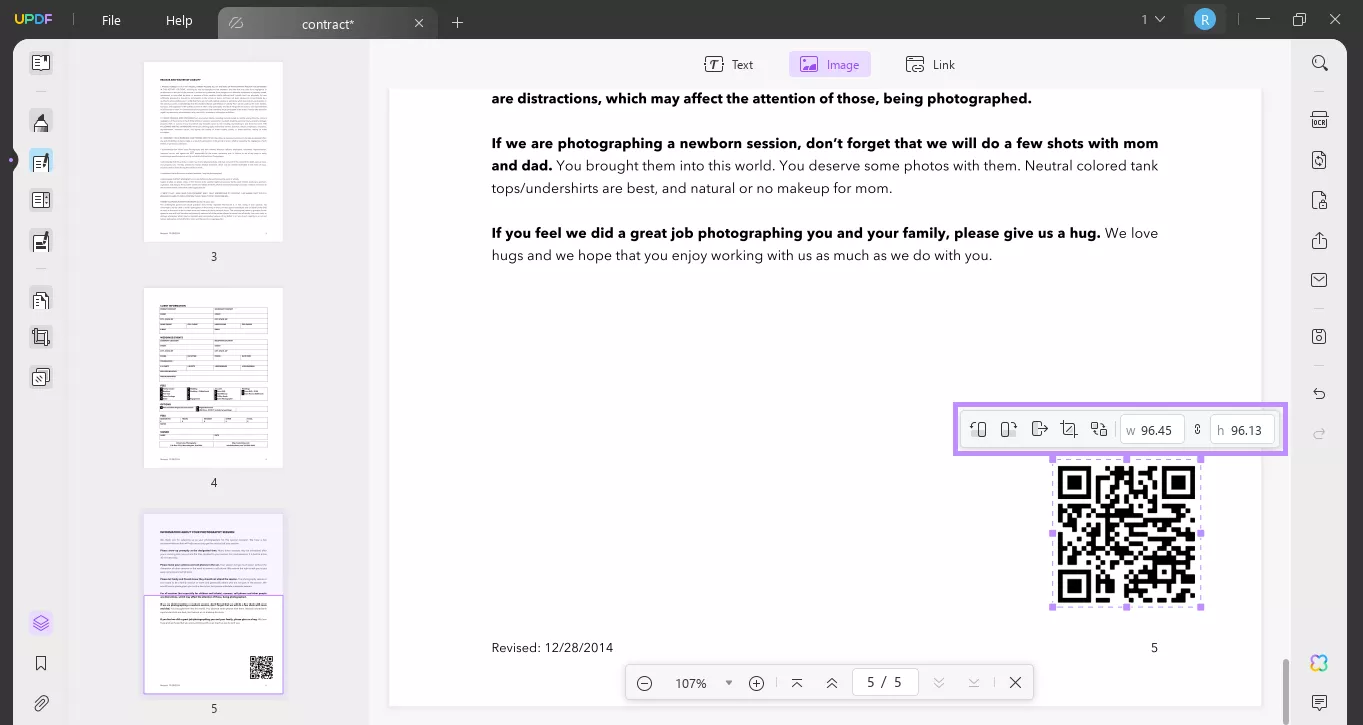Click the 'Revised: 12/28/2014' footer text
This screenshot has height=725, width=1363.
pyautogui.click(x=552, y=647)
